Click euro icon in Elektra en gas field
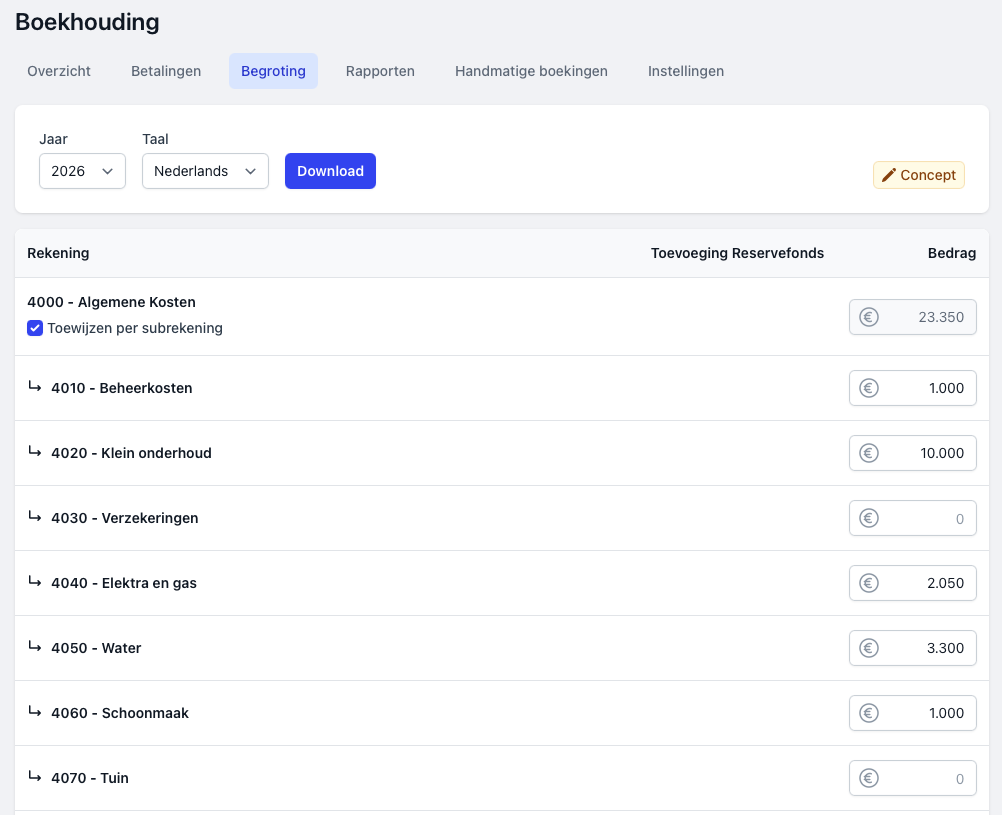This screenshot has width=1002, height=815. point(869,583)
